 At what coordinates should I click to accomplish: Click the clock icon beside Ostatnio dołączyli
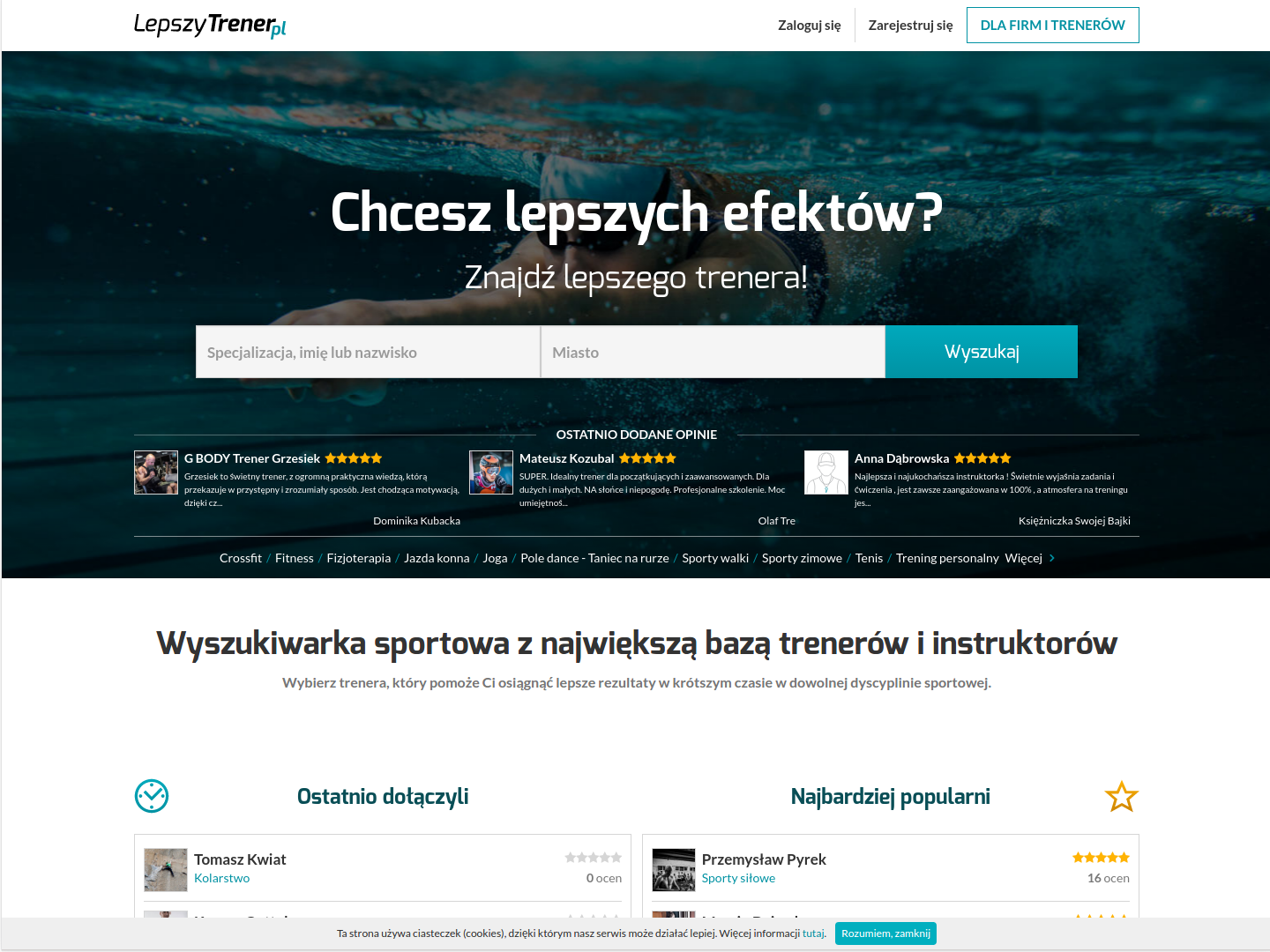[152, 796]
